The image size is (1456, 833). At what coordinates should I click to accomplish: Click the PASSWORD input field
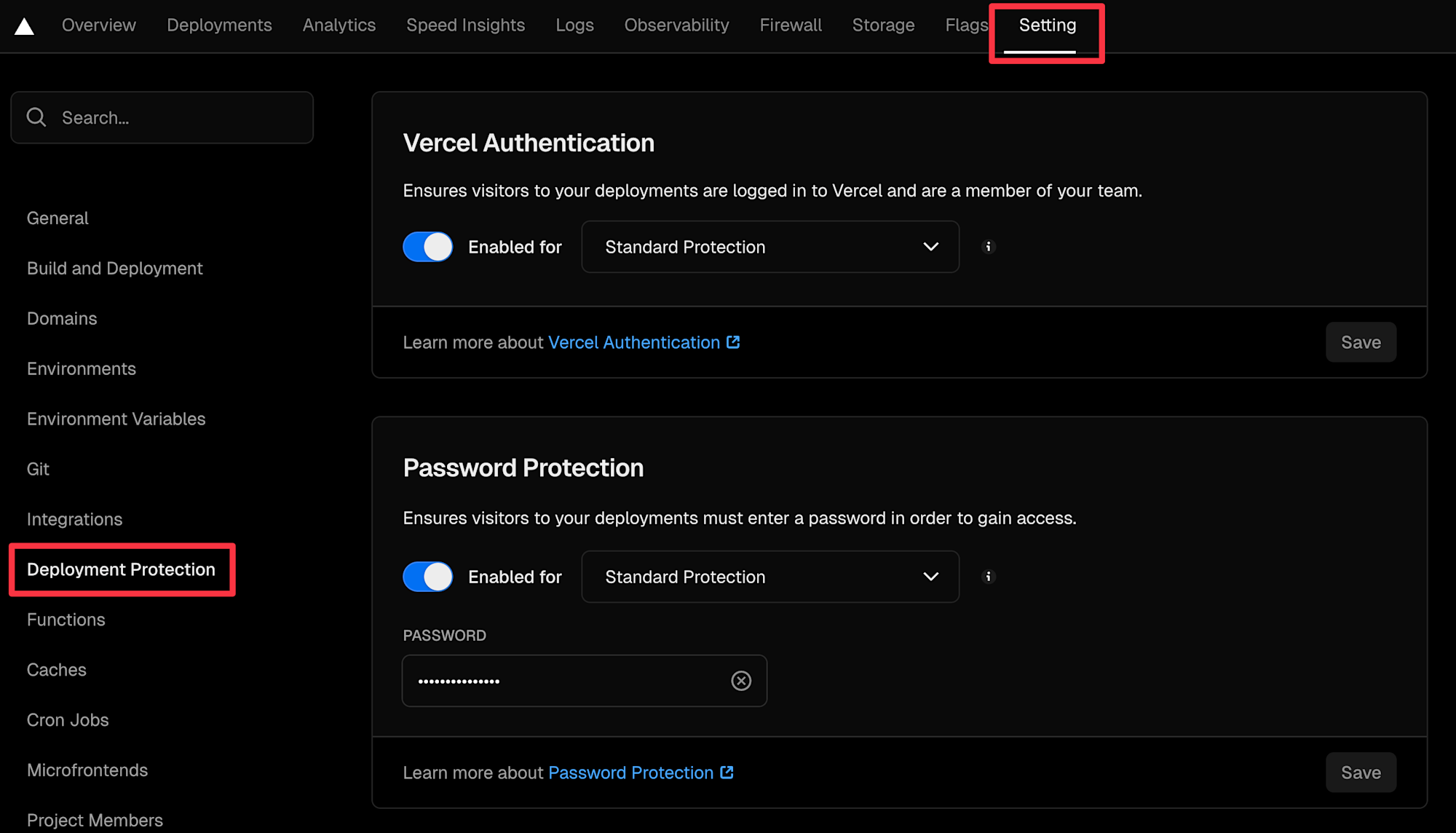568,681
